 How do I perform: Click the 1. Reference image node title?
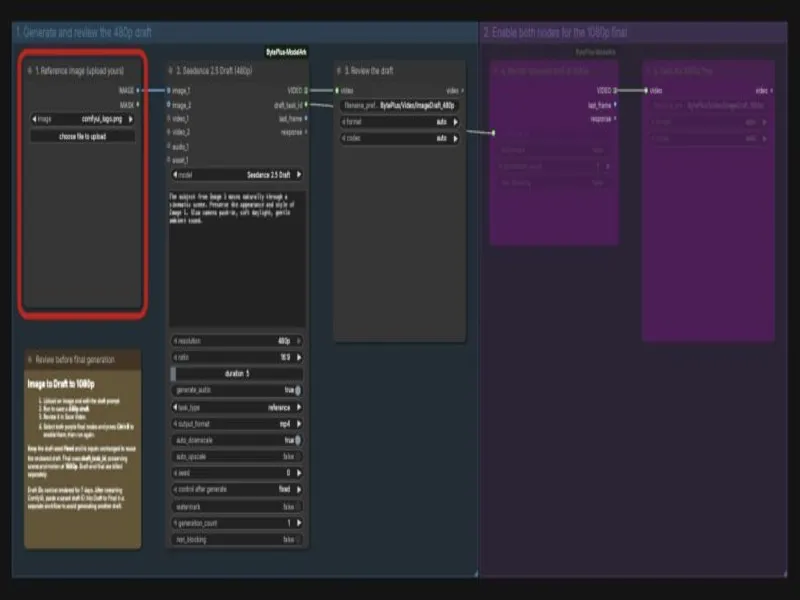pos(80,70)
